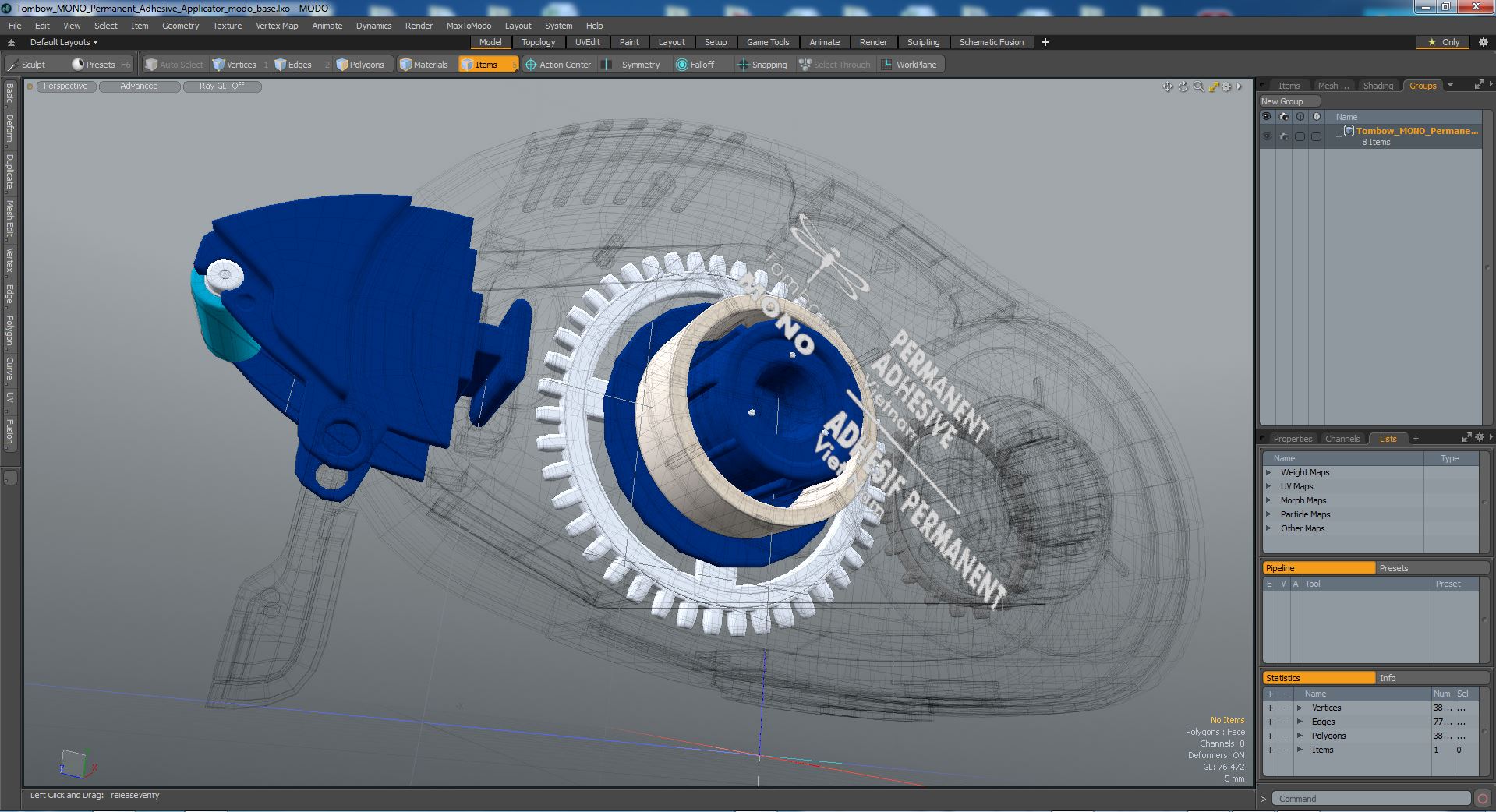Expand Morph Maps list
Screen dimensions: 1496x812
(x=1268, y=500)
